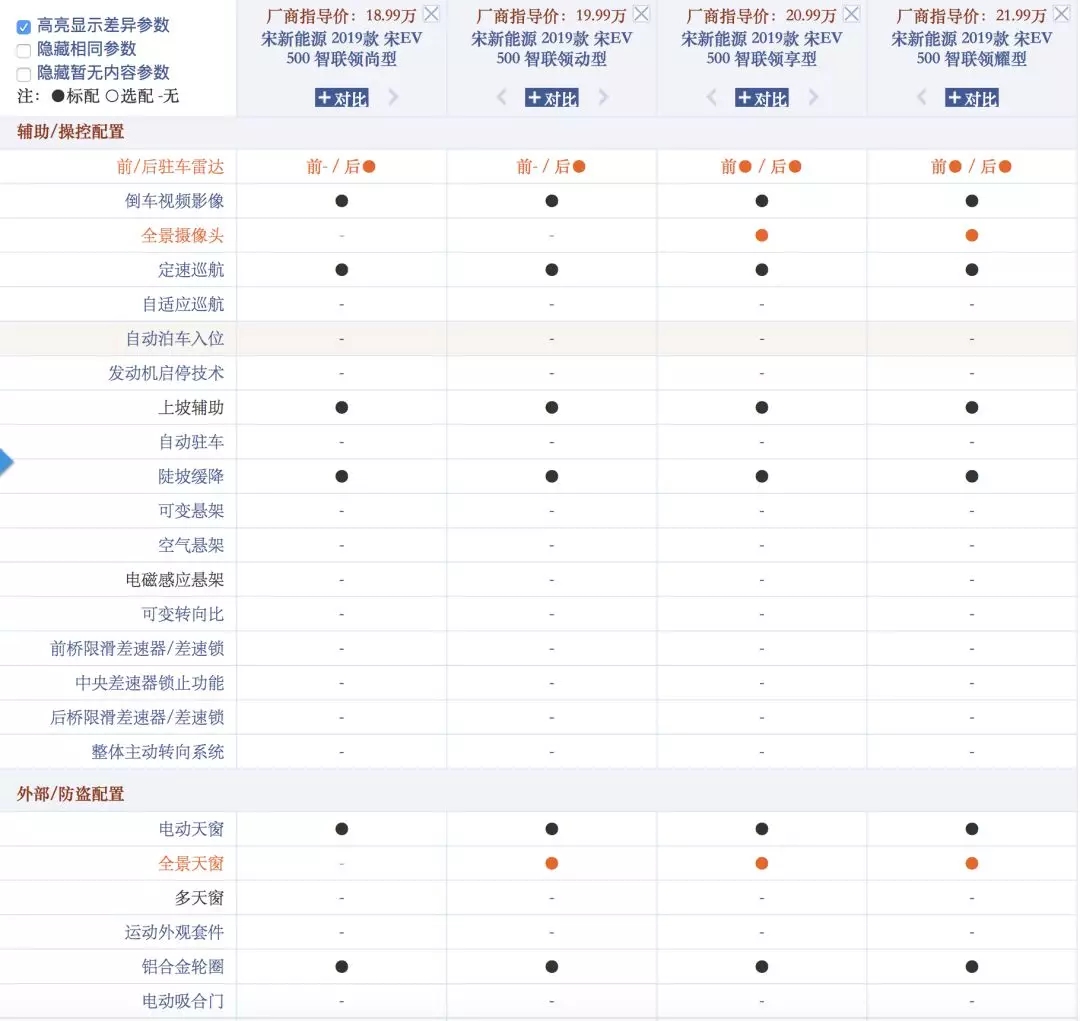Move 智联领尚型 column right with arrow

click(x=393, y=97)
